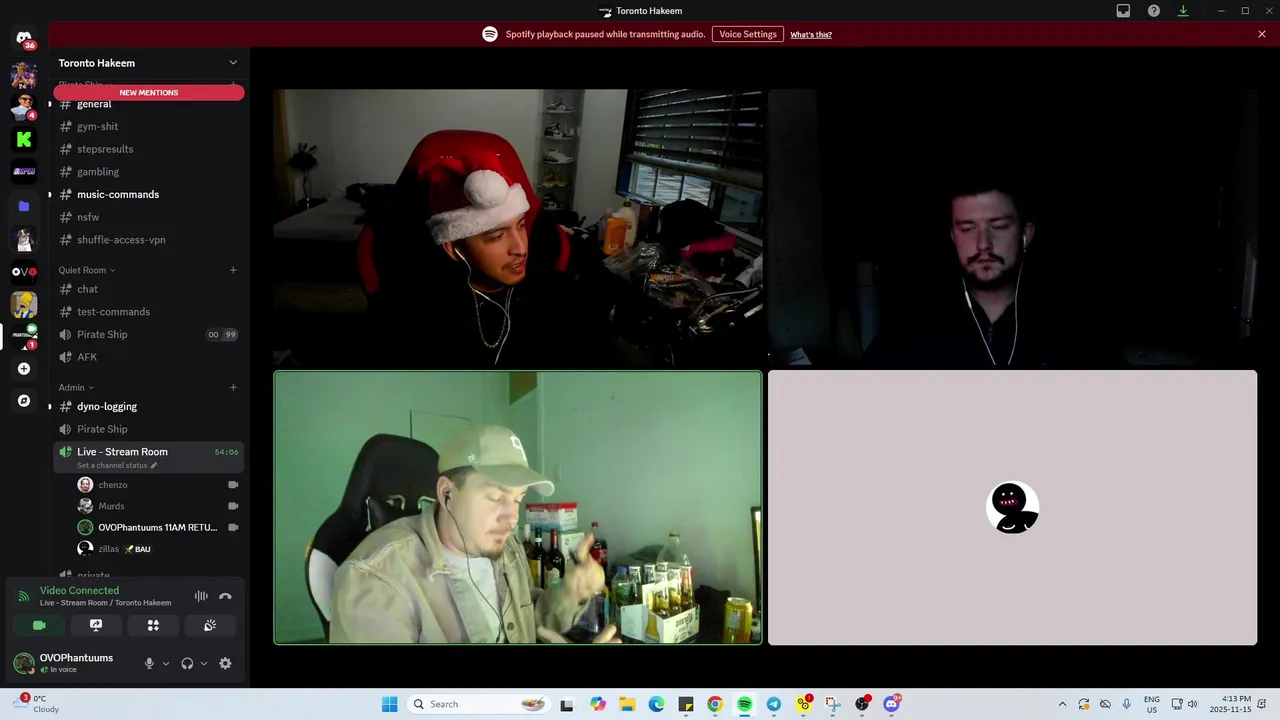
Task: Mute the microphone in user panel
Action: click(149, 663)
